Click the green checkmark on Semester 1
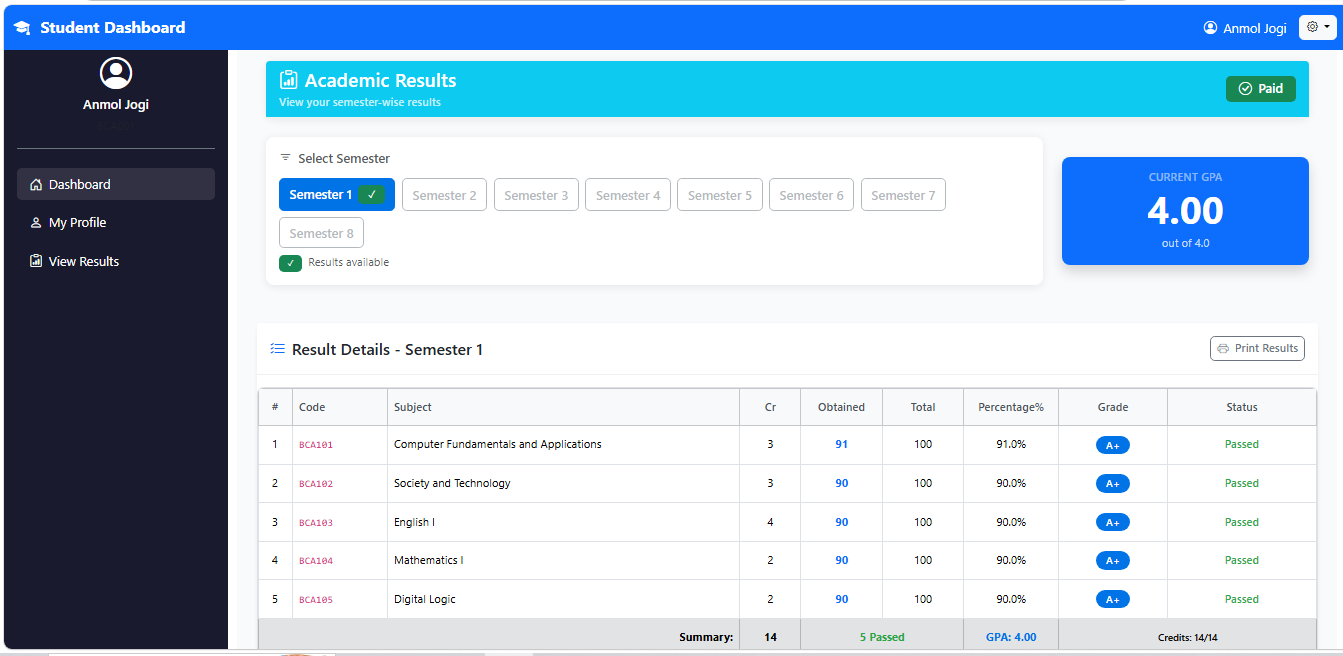This screenshot has width=1343, height=656. (x=372, y=195)
